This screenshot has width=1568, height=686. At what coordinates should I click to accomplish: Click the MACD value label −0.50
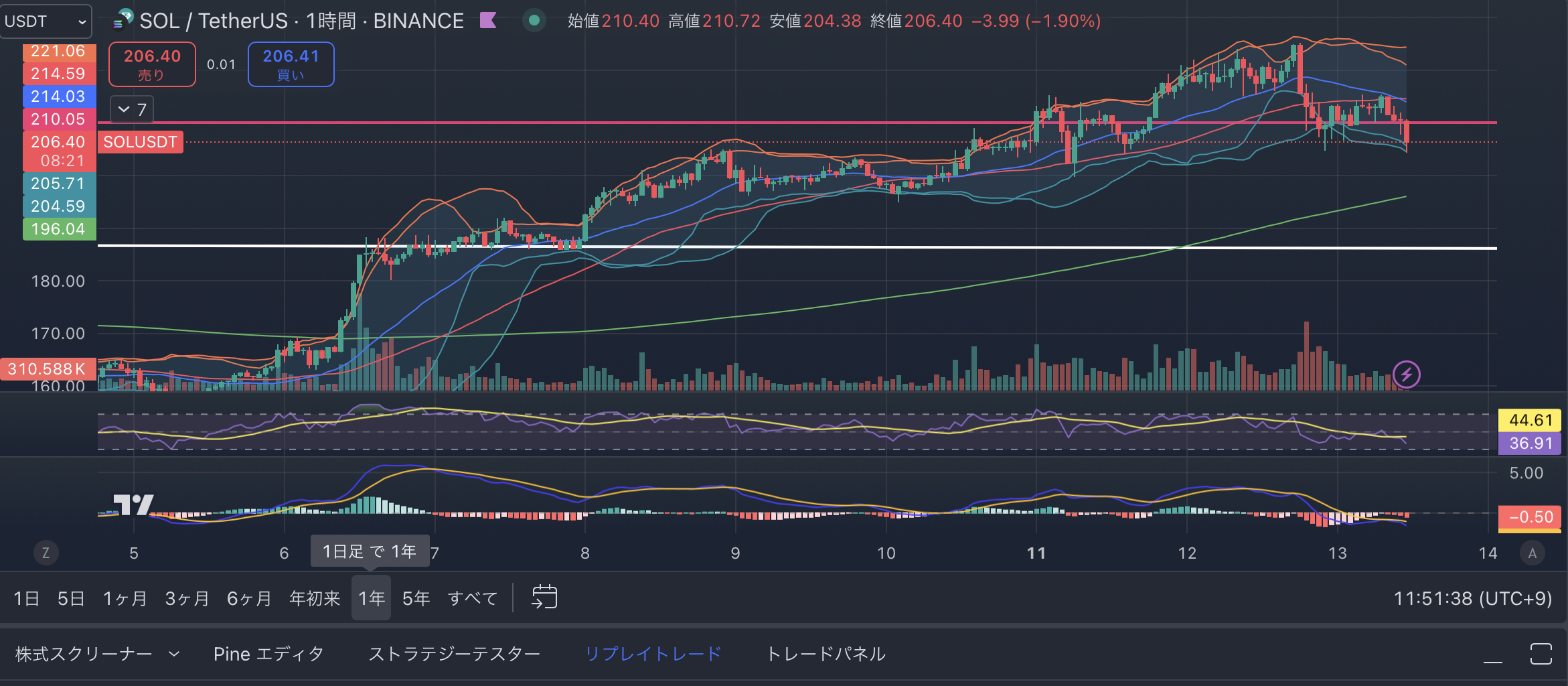[1530, 517]
